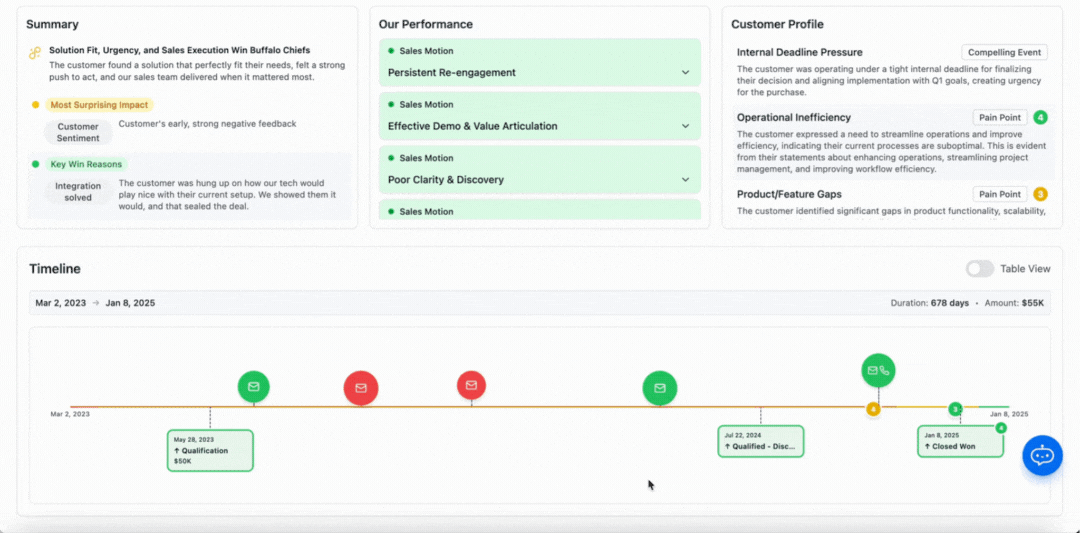Click the Duration: 678 days text
Viewport: 1080px width, 533px height.
930,303
